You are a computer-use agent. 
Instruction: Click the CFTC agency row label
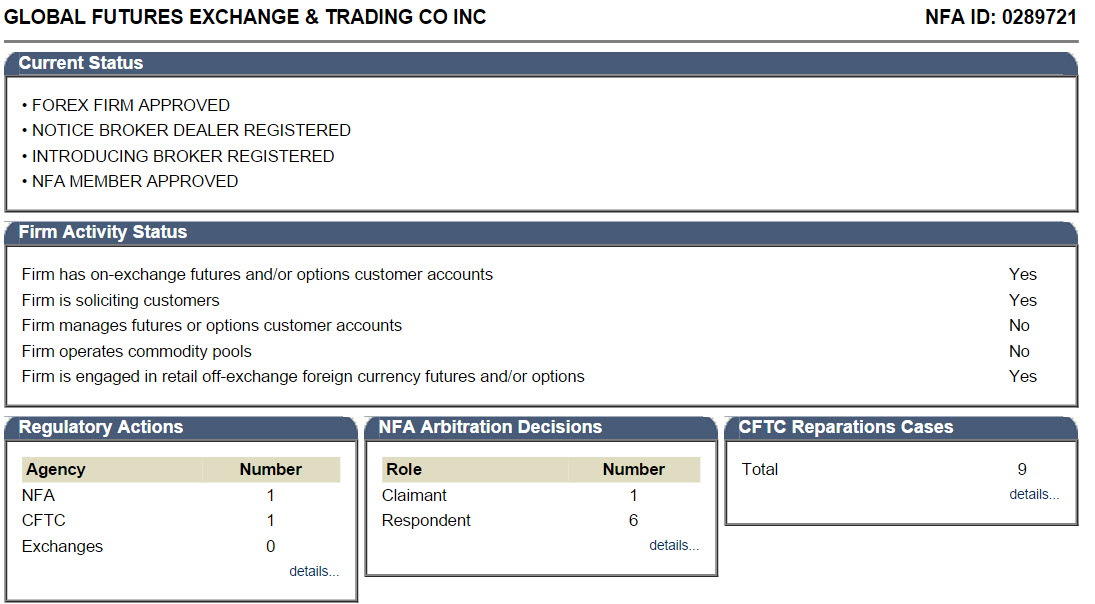[43, 520]
